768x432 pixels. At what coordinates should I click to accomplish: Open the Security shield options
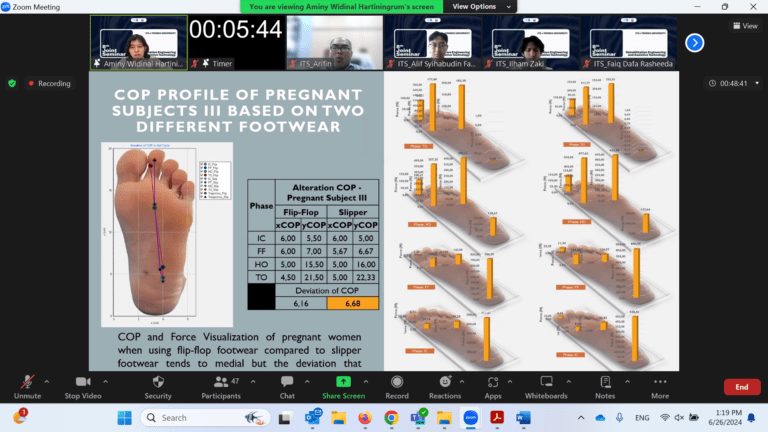tap(158, 386)
